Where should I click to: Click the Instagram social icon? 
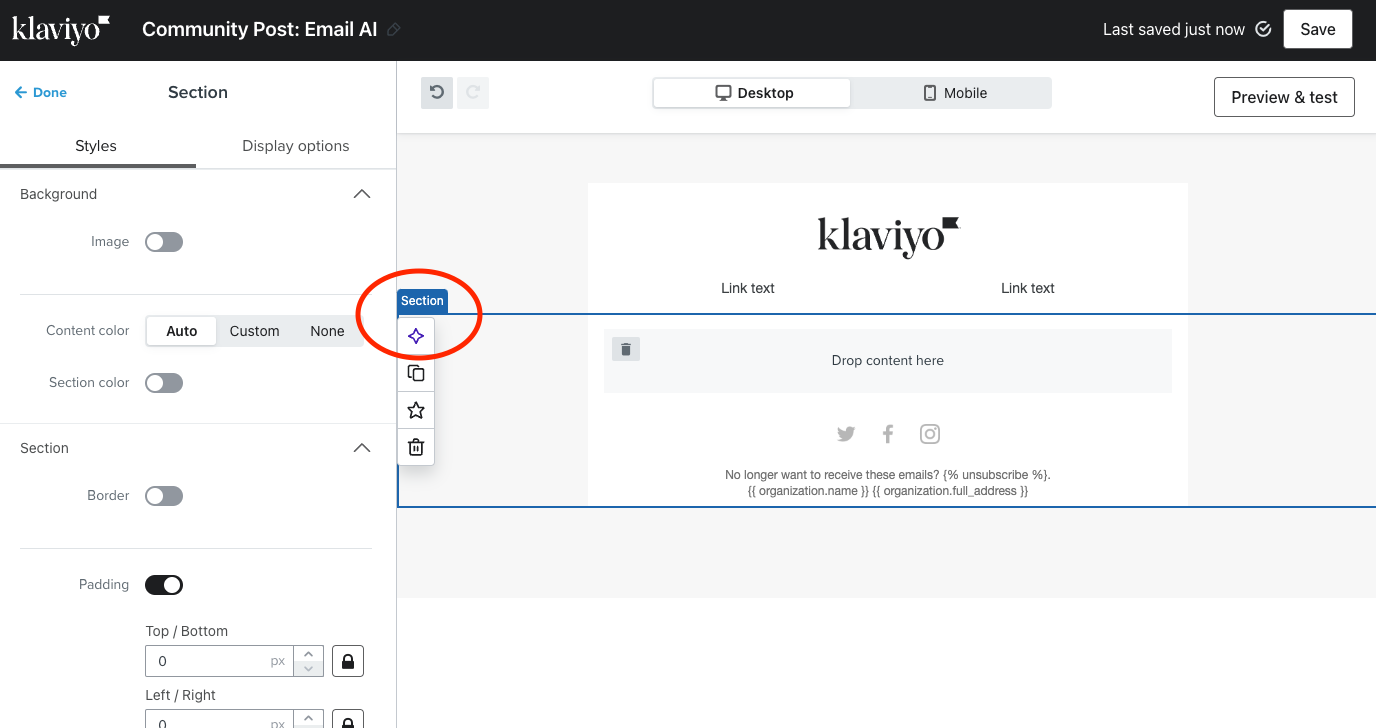click(x=930, y=434)
